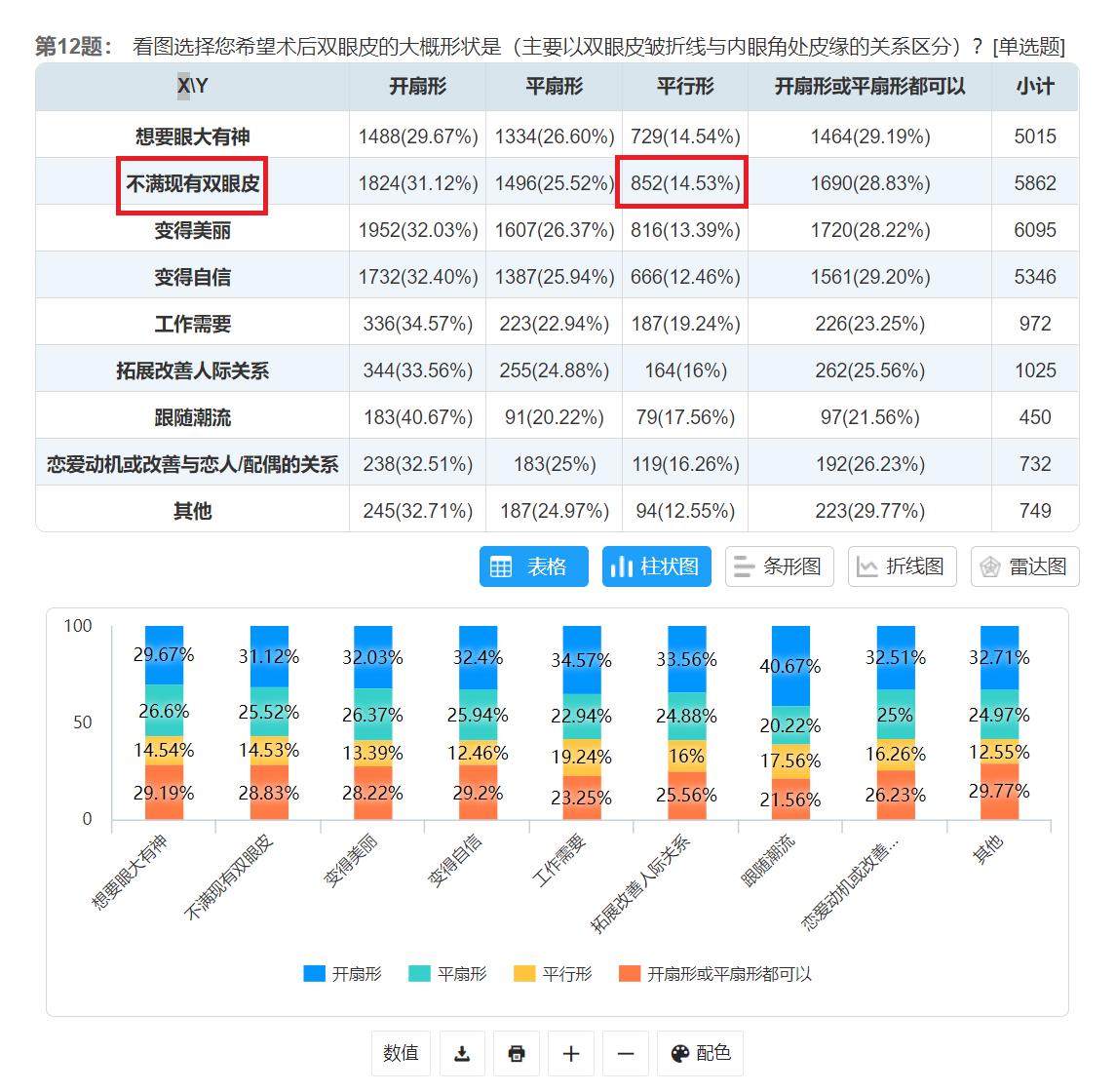Switch to the 雷达图 view

point(1024,566)
